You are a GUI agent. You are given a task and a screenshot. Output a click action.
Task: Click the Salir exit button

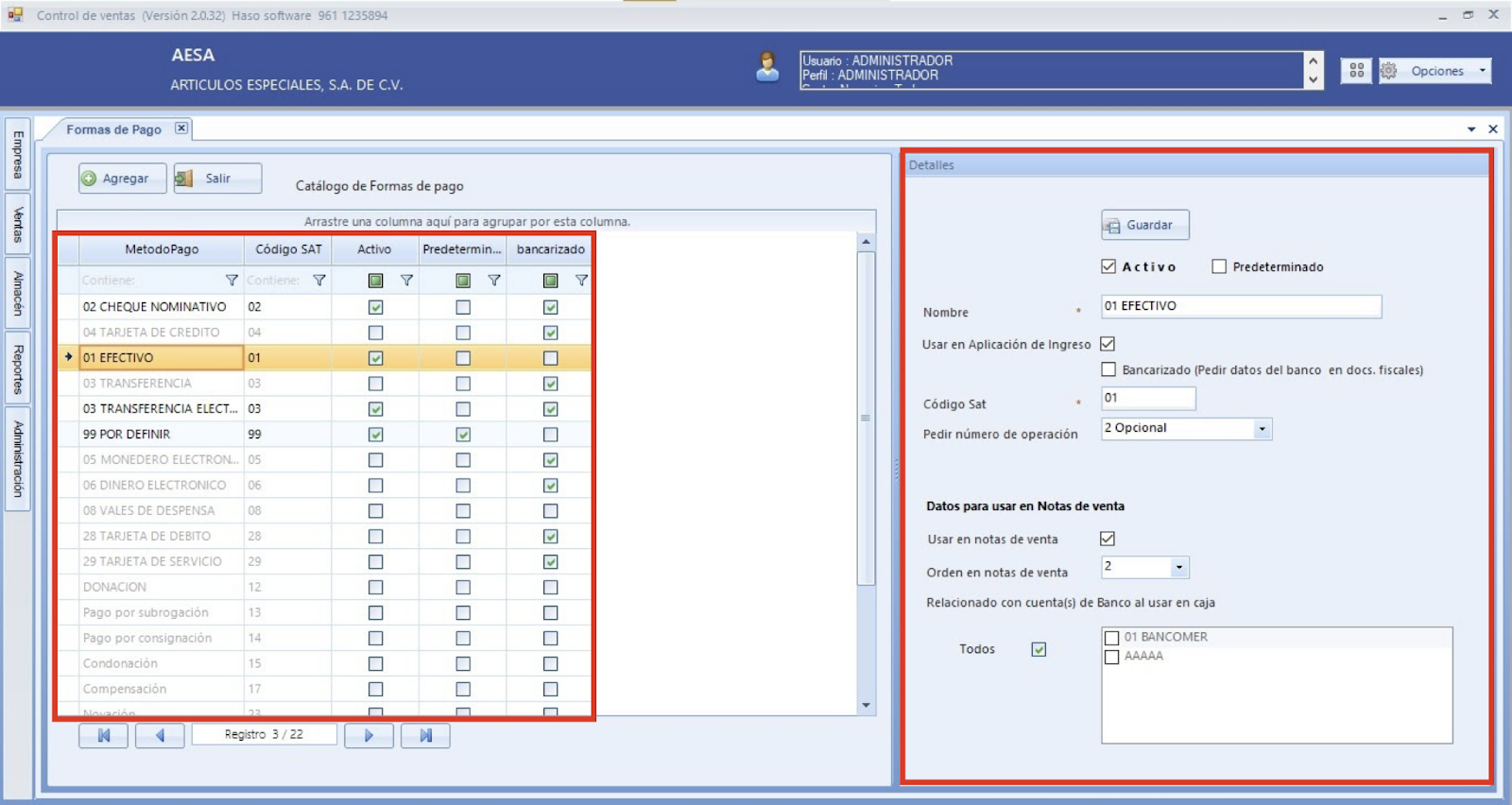coord(217,179)
